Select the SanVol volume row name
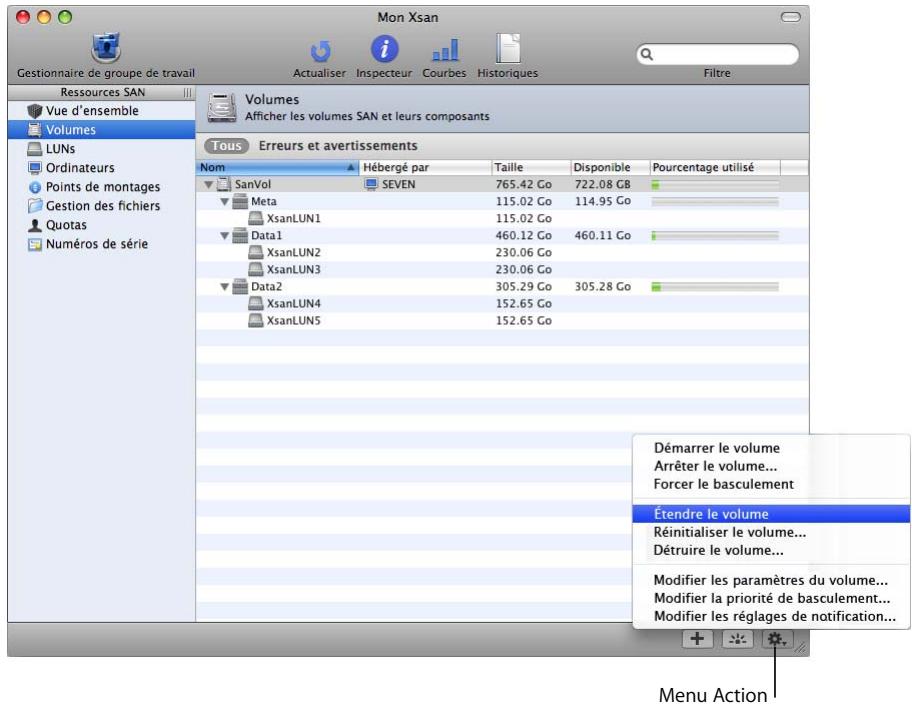The height and width of the screenshot is (712, 912). 252,184
